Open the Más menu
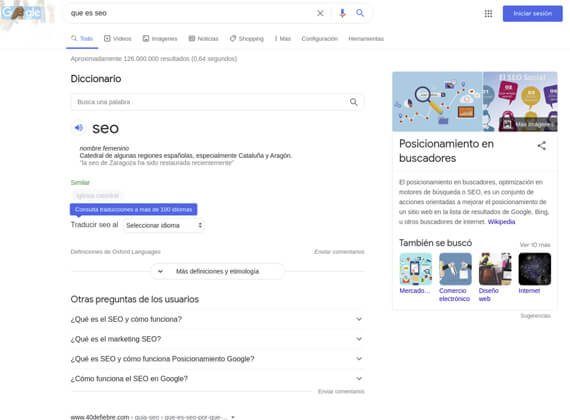 point(283,39)
